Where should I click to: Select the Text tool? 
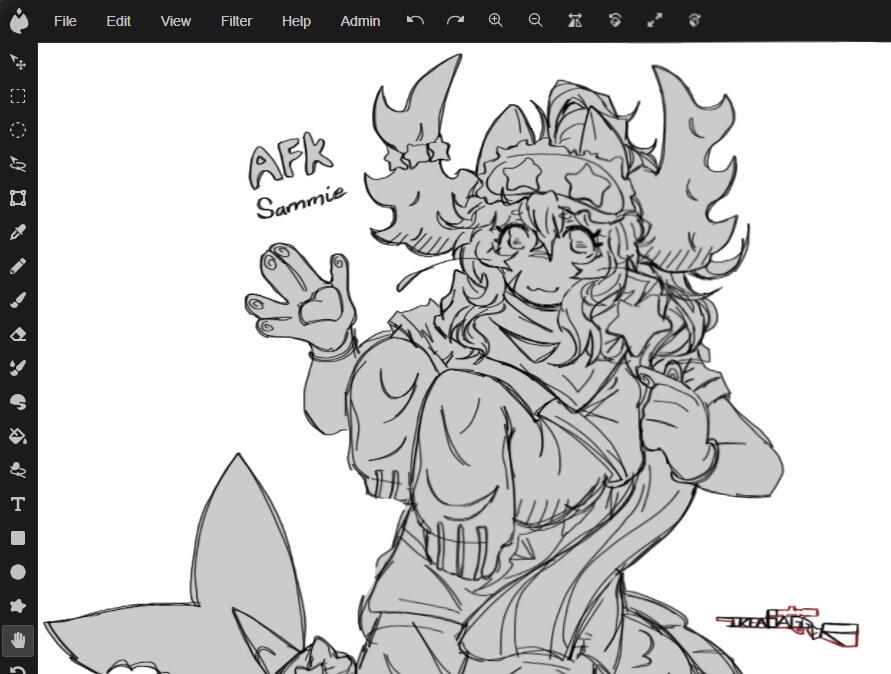(18, 504)
